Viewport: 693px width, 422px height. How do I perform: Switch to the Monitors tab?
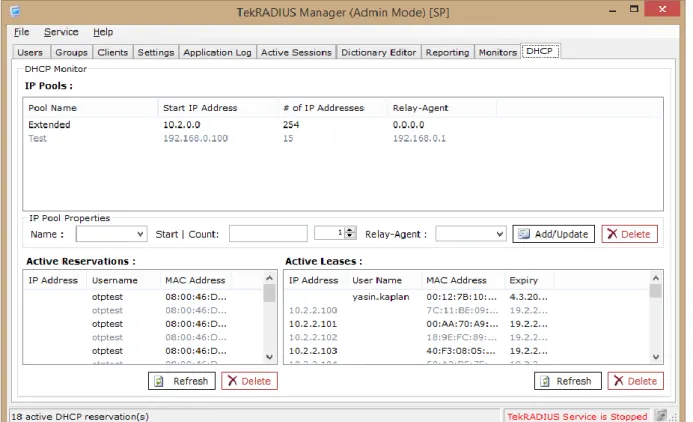point(498,52)
